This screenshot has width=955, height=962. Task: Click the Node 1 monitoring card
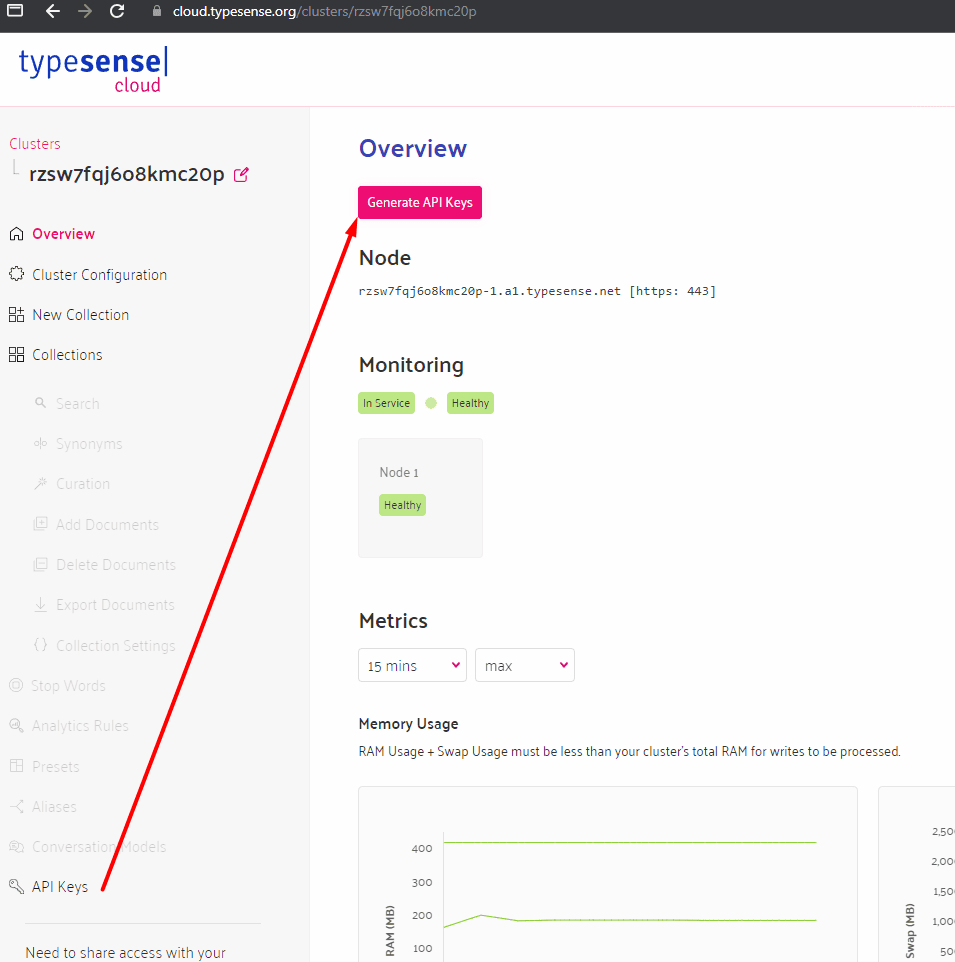[420, 498]
